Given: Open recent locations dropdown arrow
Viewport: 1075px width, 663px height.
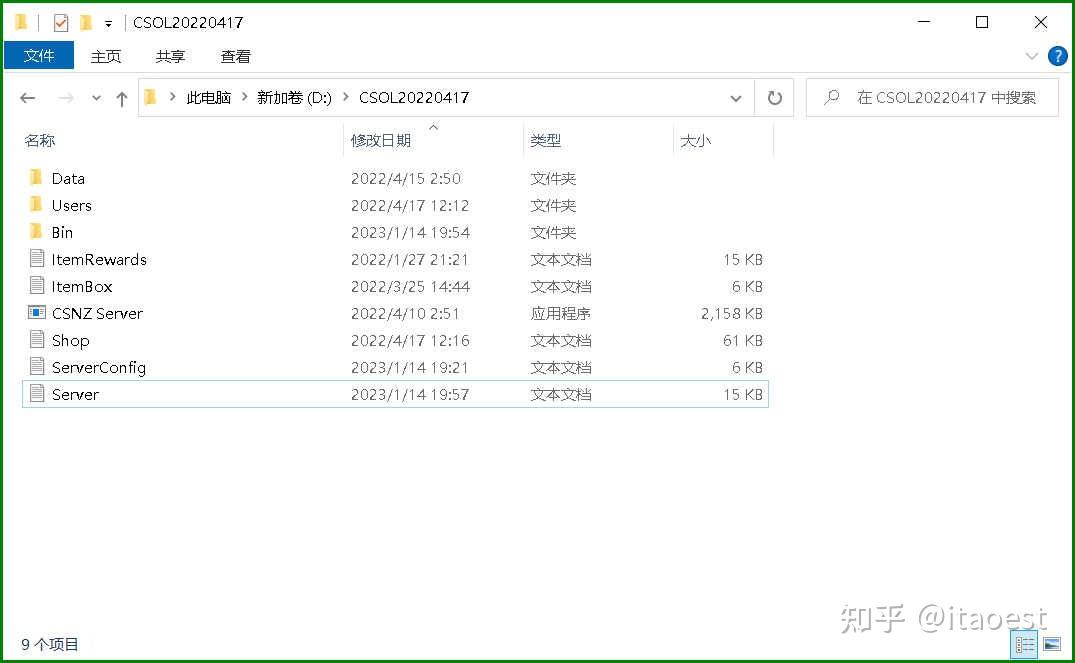Looking at the screenshot, I should tap(97, 98).
